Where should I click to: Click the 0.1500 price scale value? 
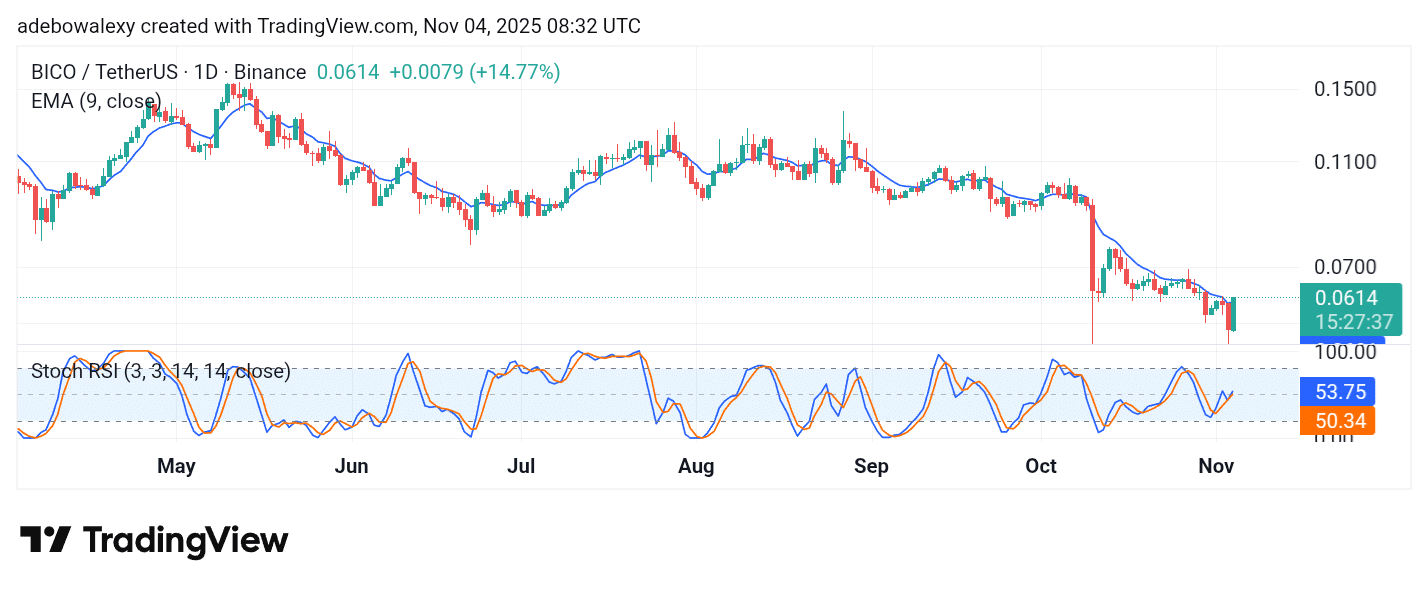1344,89
